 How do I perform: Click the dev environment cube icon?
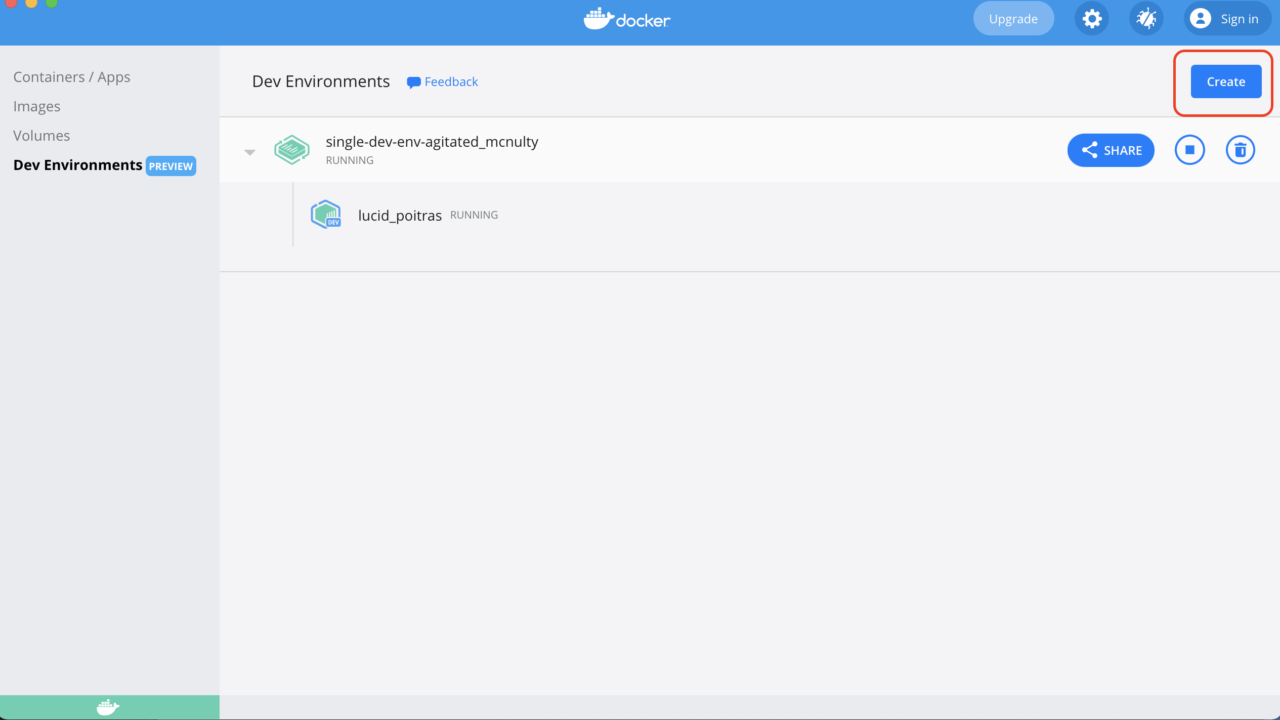click(x=292, y=149)
